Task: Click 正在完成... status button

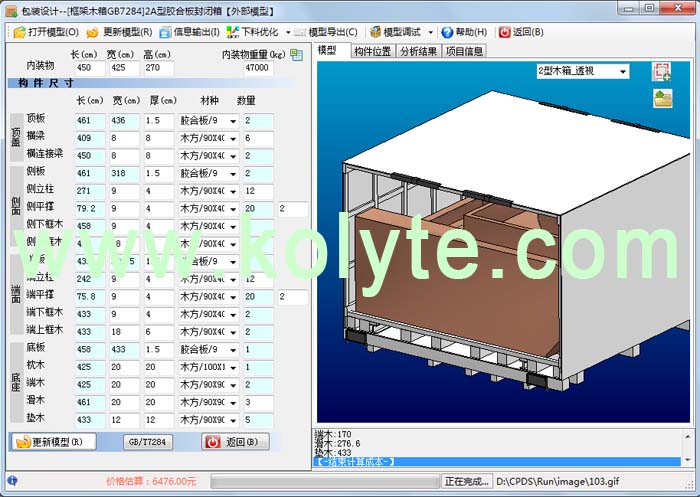Action: click(x=467, y=481)
